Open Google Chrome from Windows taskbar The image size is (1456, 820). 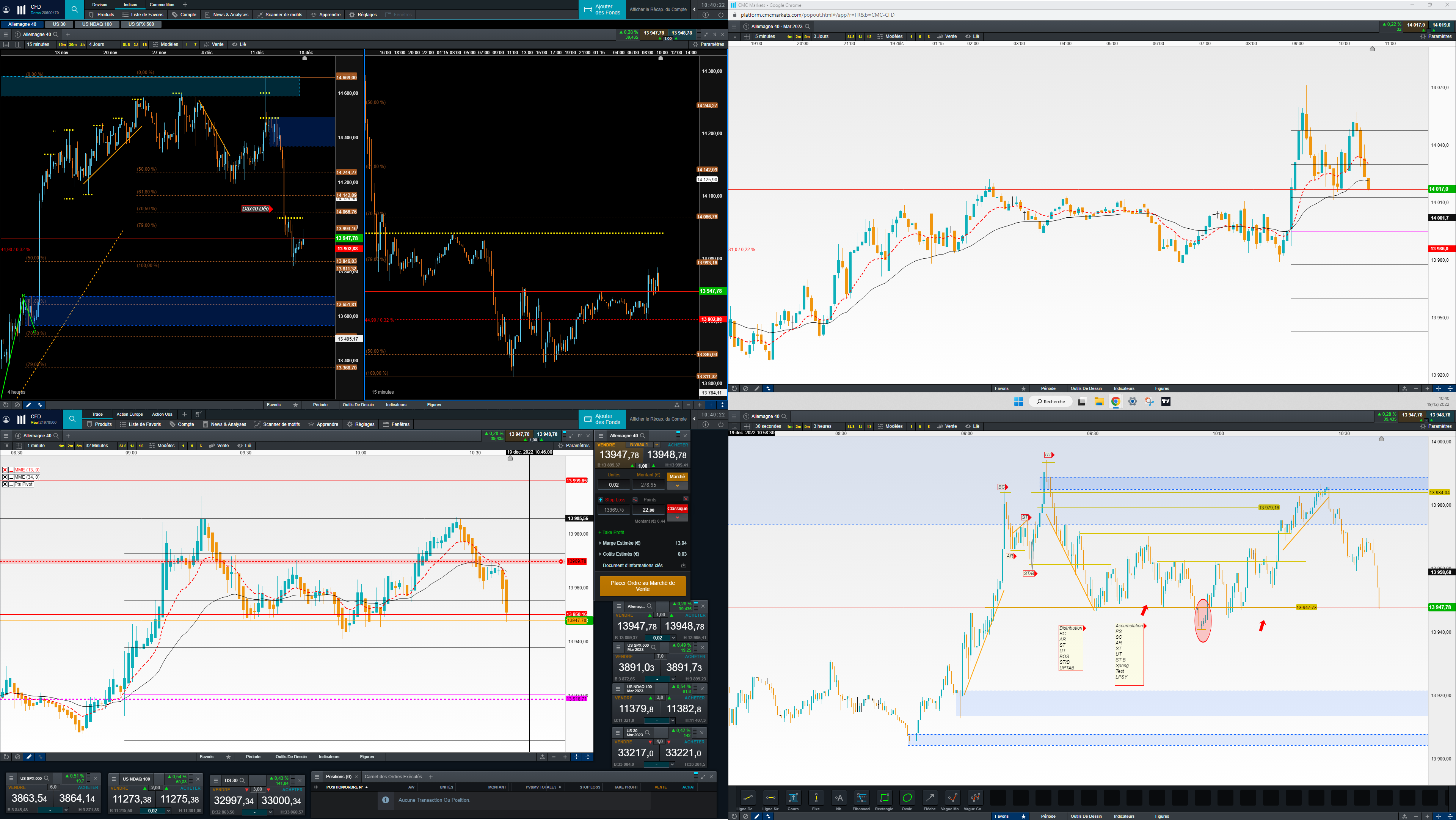[x=1115, y=402]
